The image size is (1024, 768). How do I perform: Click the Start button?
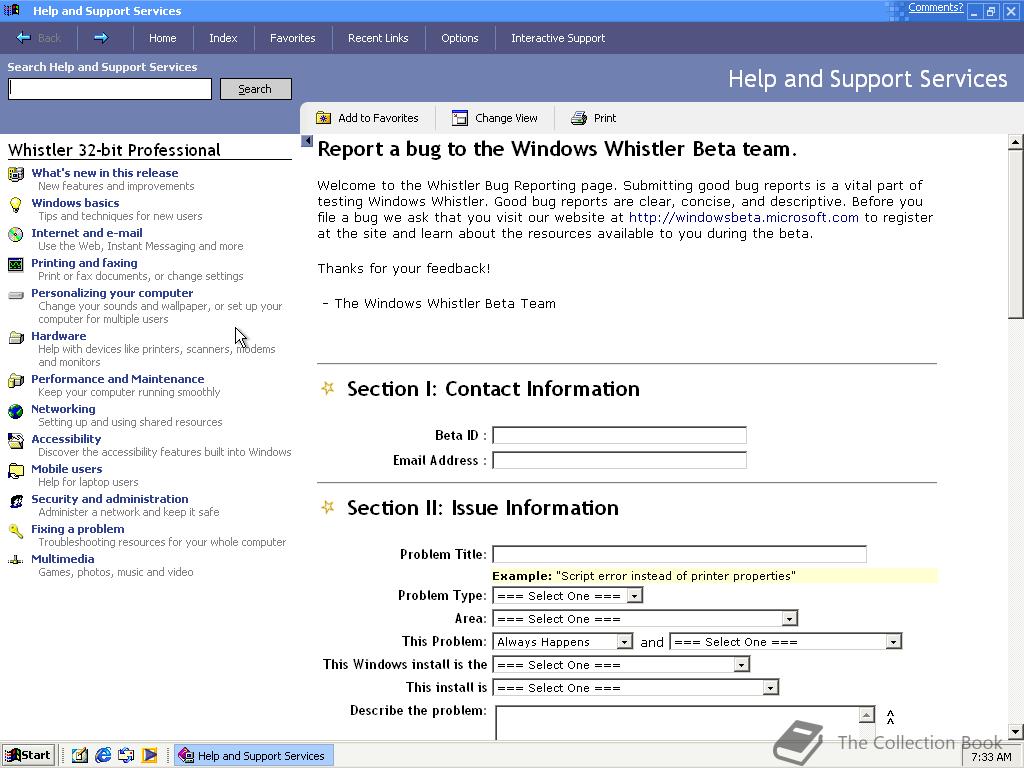28,755
